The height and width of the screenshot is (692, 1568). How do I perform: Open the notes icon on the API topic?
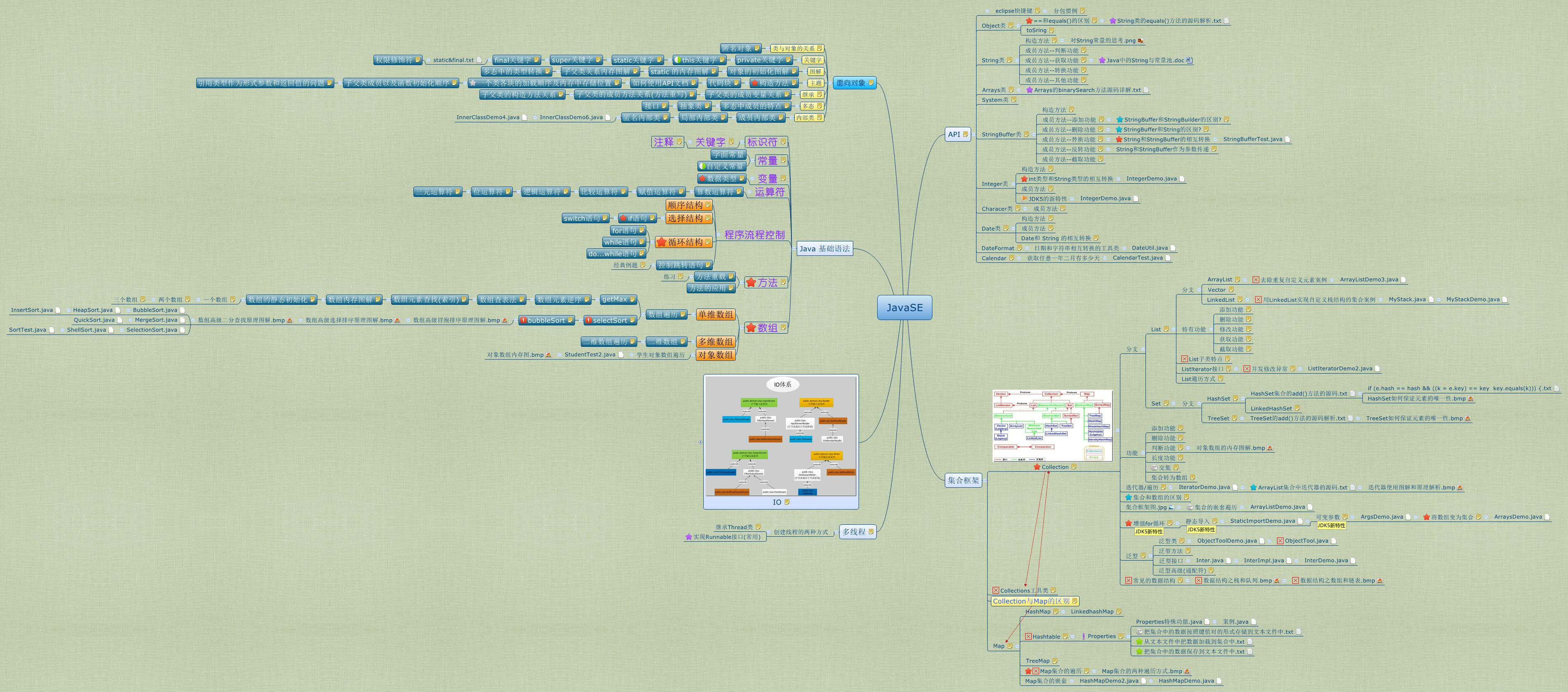[x=965, y=134]
